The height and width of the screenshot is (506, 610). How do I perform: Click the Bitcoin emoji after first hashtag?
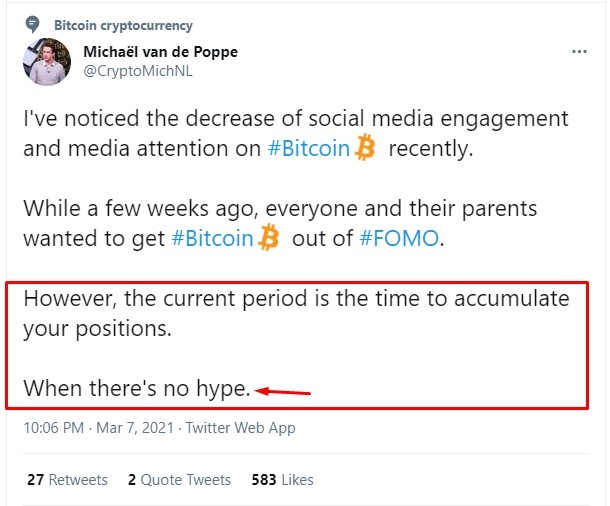click(x=365, y=147)
